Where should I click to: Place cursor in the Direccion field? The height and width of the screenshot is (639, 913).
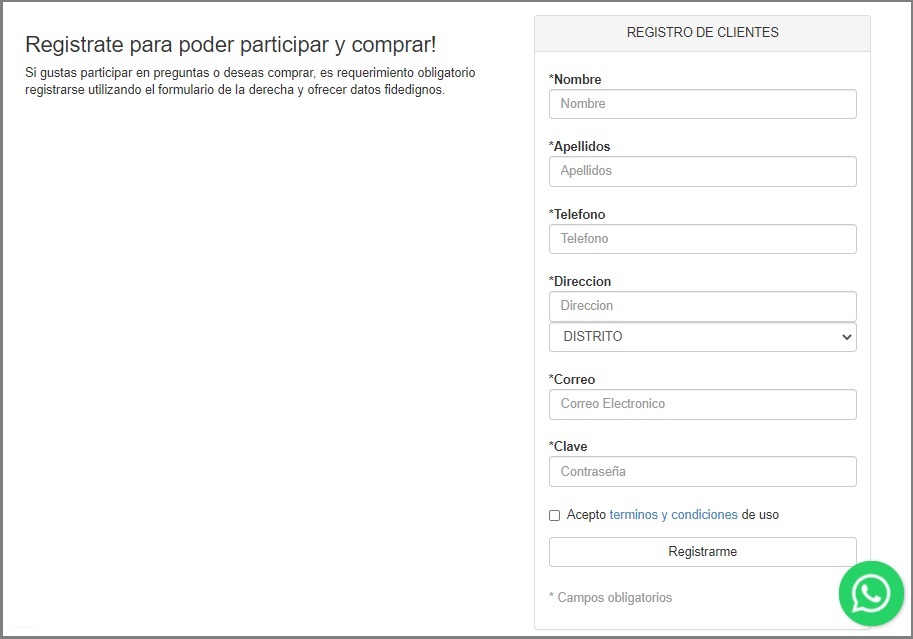point(702,306)
